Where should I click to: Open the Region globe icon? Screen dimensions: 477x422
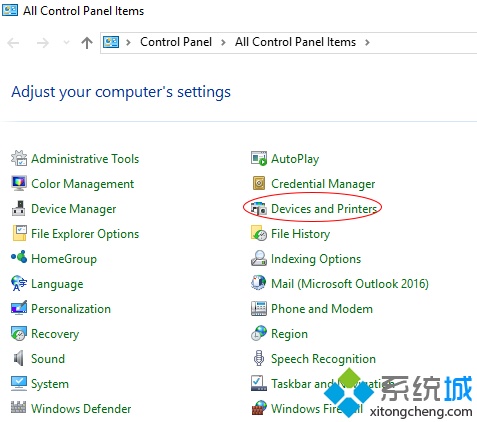coord(259,333)
